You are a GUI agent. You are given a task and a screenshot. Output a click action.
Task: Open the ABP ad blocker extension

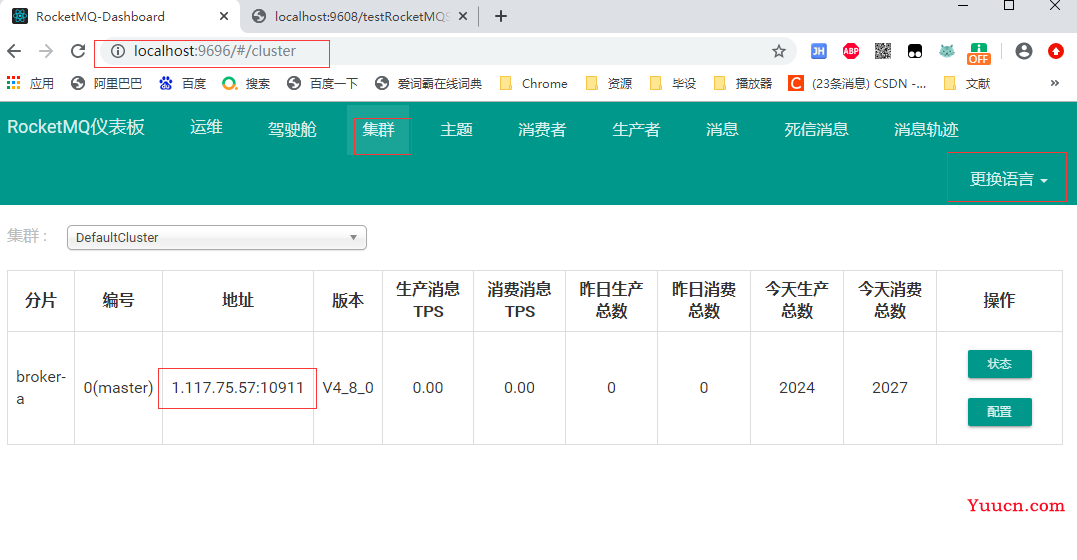tap(851, 51)
